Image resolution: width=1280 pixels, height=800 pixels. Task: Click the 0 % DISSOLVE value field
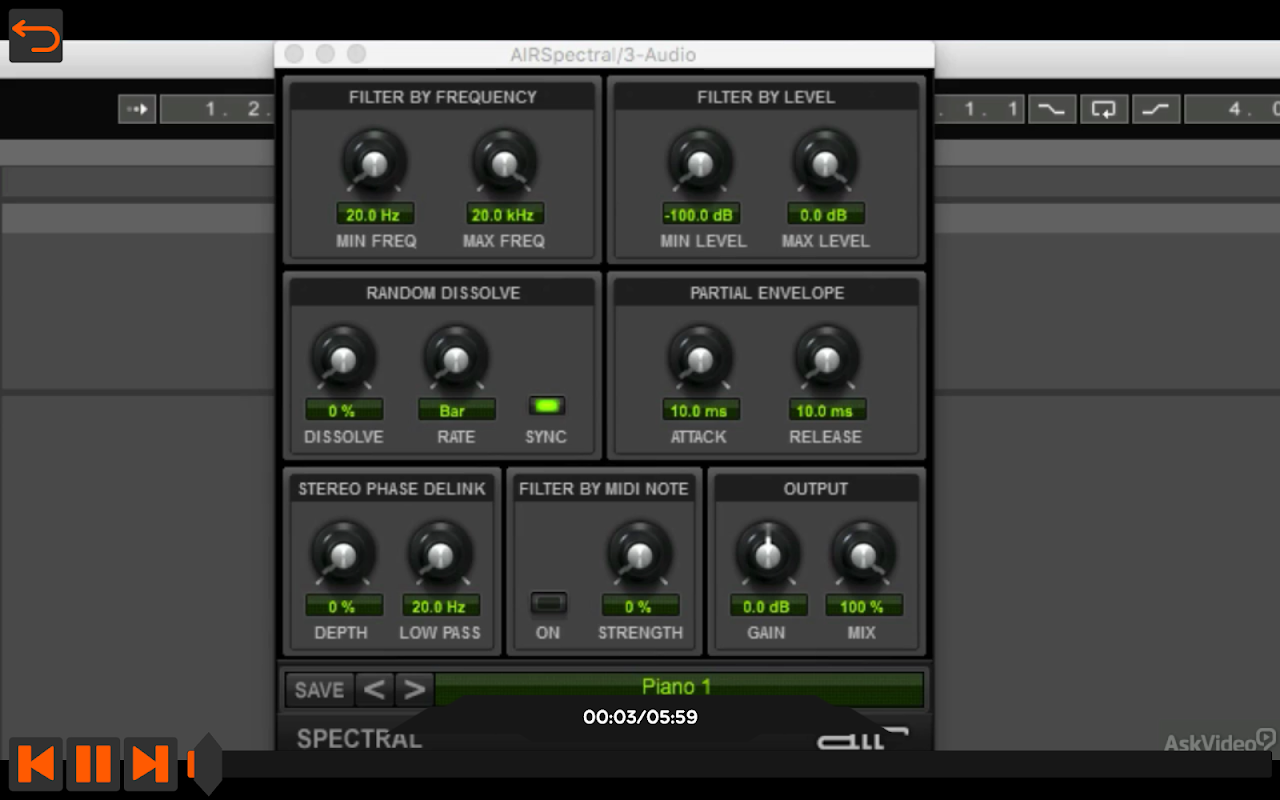tap(343, 410)
